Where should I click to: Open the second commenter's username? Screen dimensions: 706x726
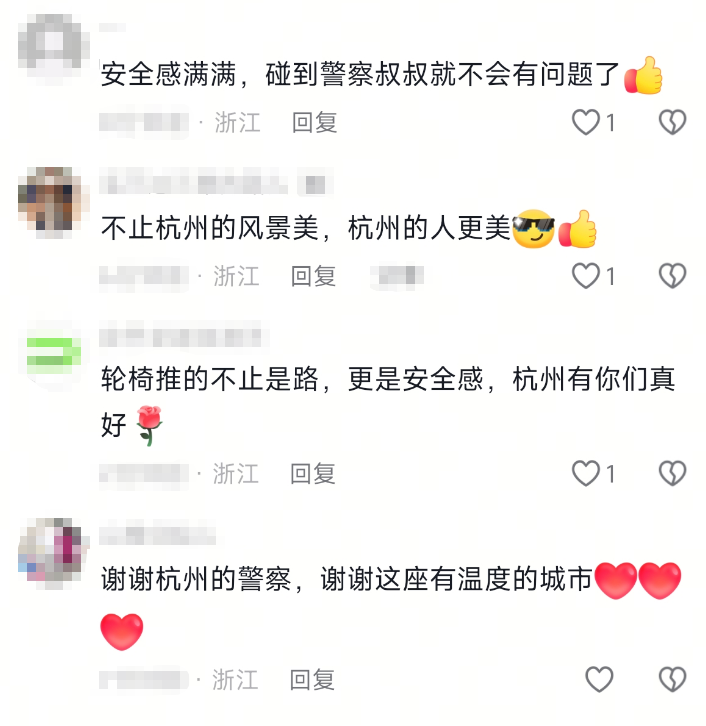click(x=194, y=183)
